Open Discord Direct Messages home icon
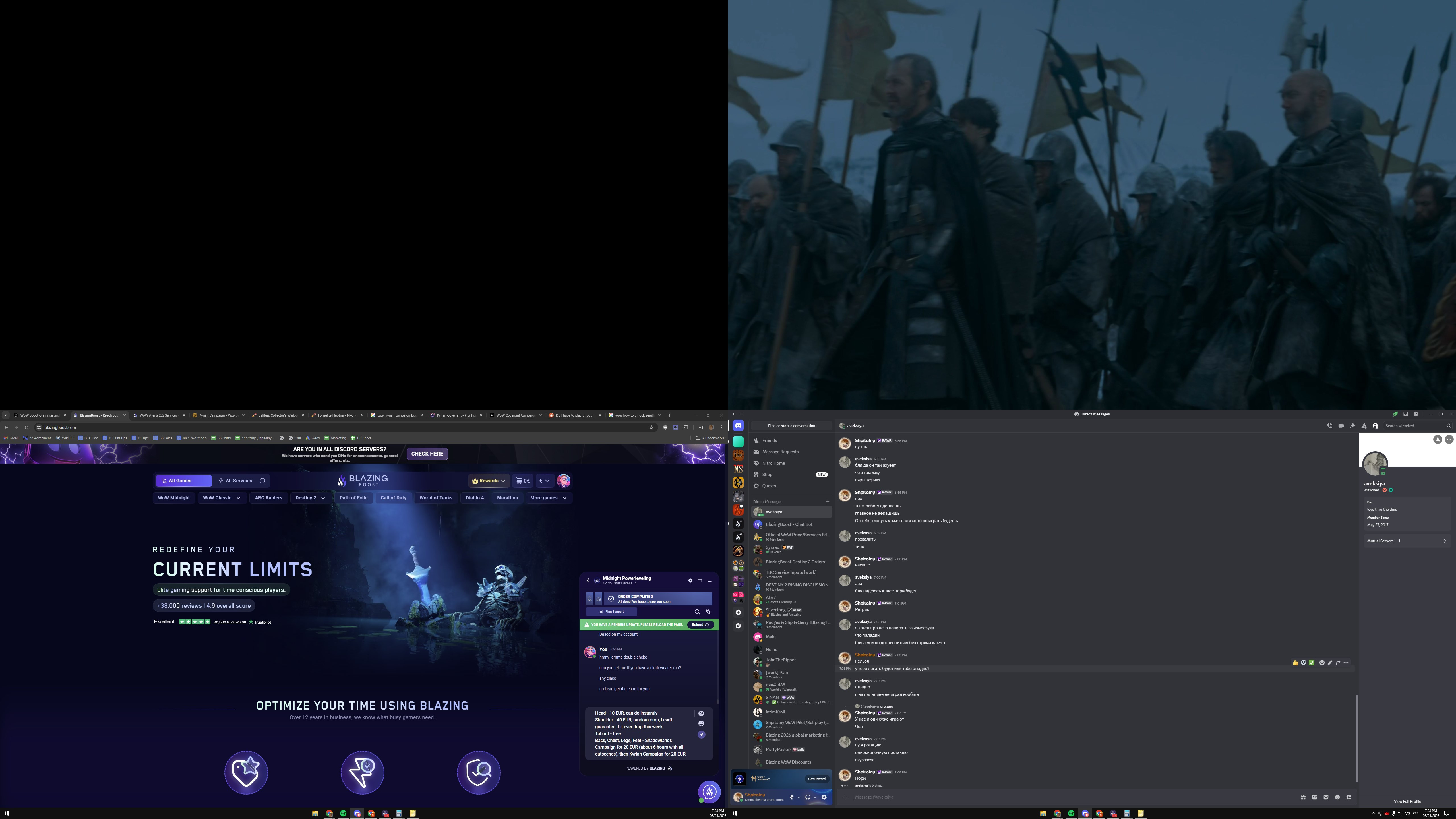This screenshot has height=819, width=1456. (x=738, y=426)
